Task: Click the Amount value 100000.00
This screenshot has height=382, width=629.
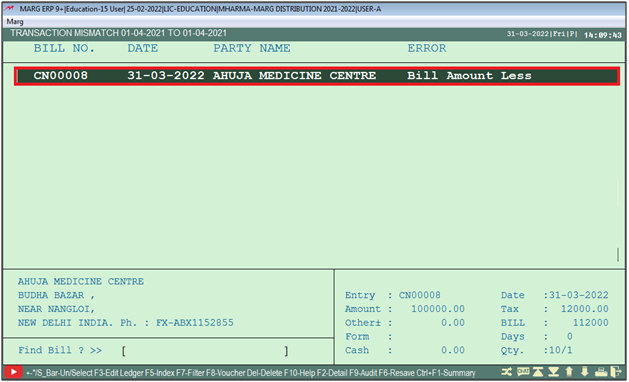Action: pyautogui.click(x=438, y=309)
